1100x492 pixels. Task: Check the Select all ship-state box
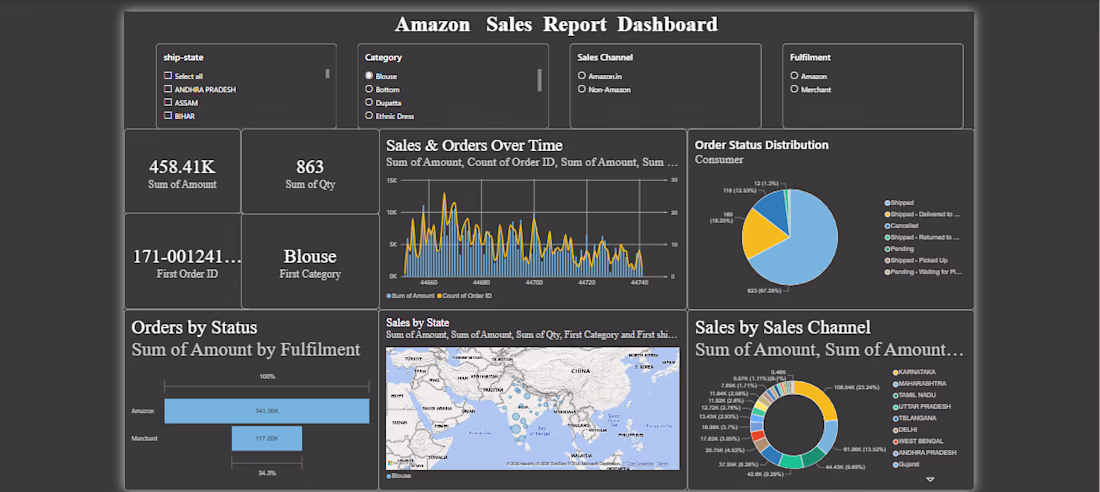(168, 76)
